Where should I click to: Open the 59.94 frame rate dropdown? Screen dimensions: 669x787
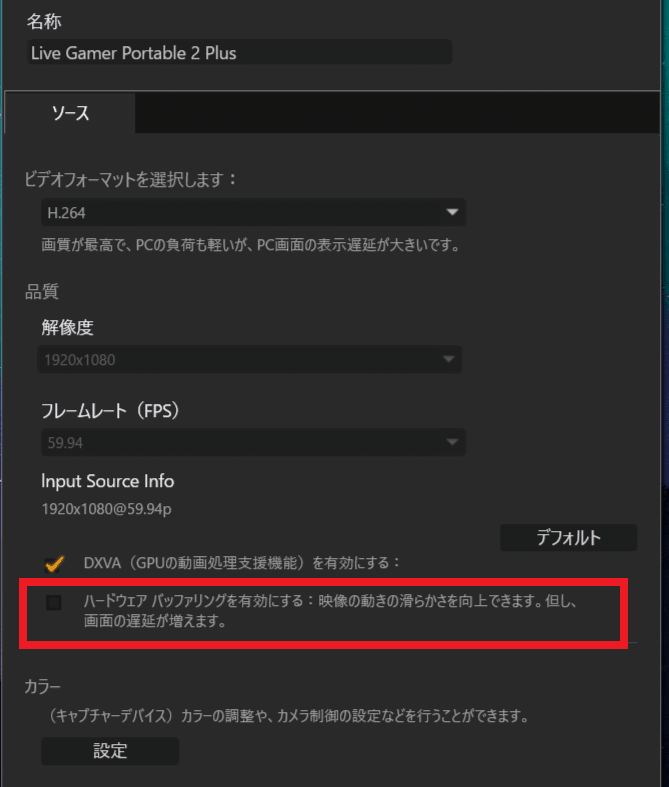(x=253, y=442)
